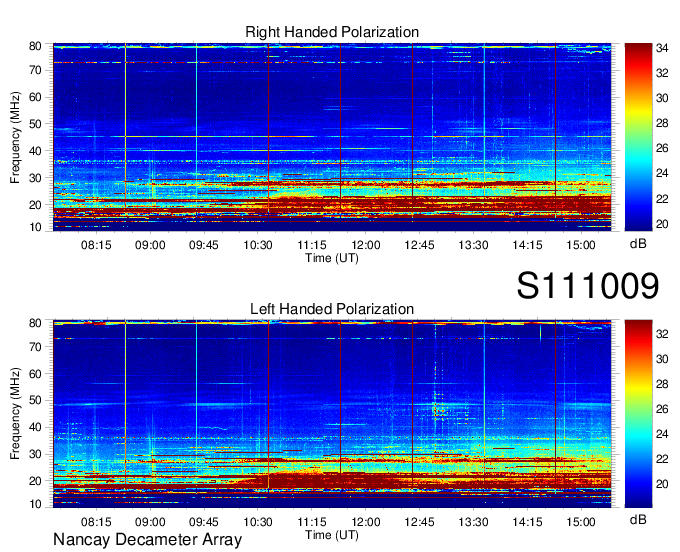
Task: Click the 40 MHz tick of Left Handed plot
Action: tap(35, 428)
